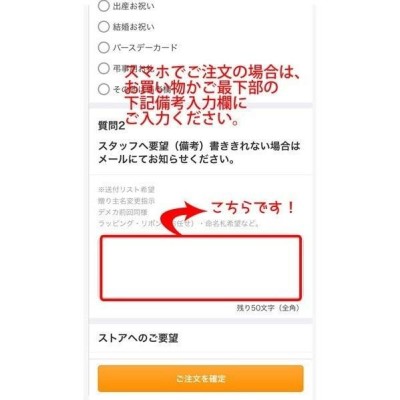Select the 出産お祝い radio button
400x400 pixels.
[x=104, y=6]
